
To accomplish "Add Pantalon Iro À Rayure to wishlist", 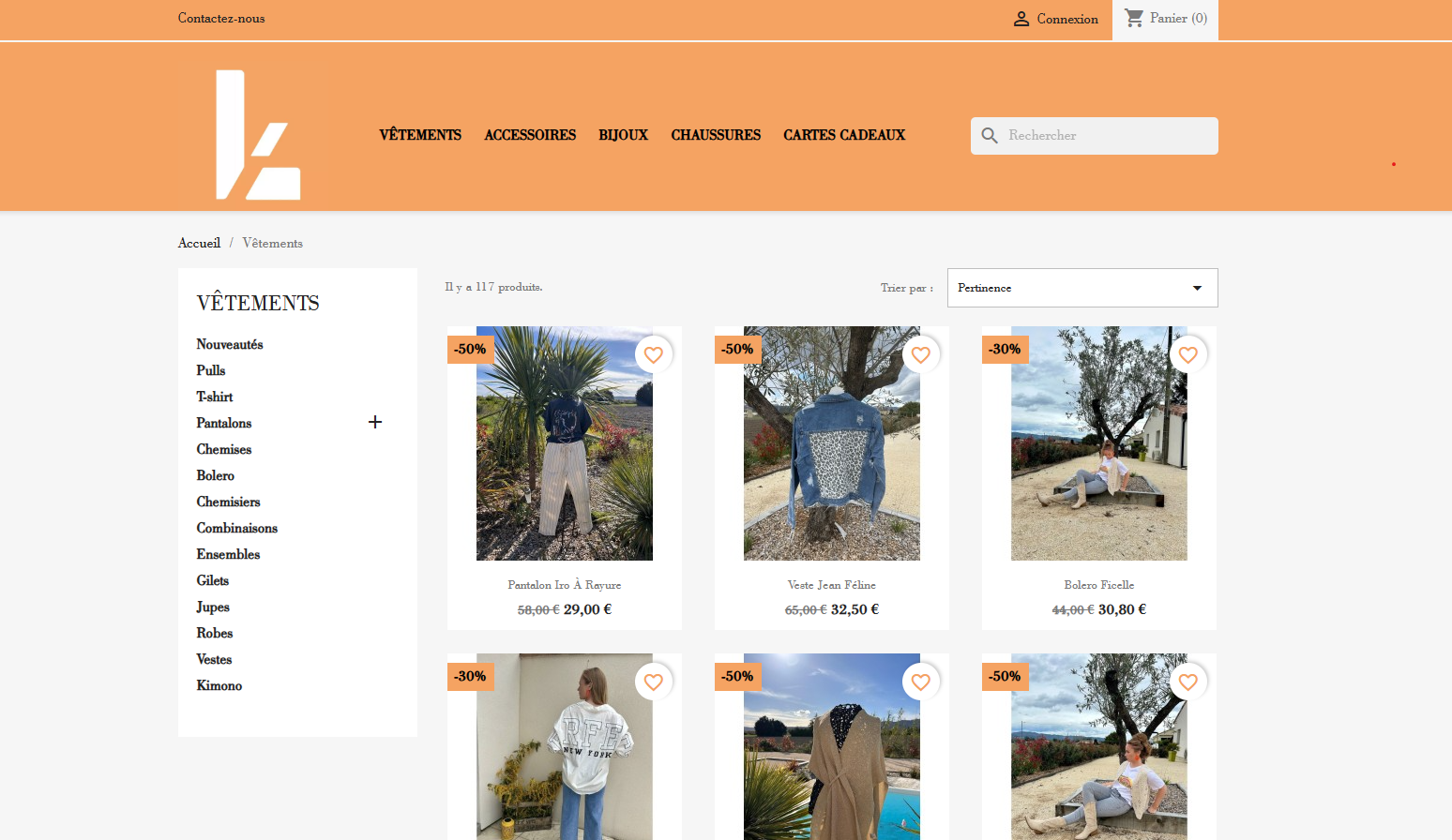I will tap(654, 354).
